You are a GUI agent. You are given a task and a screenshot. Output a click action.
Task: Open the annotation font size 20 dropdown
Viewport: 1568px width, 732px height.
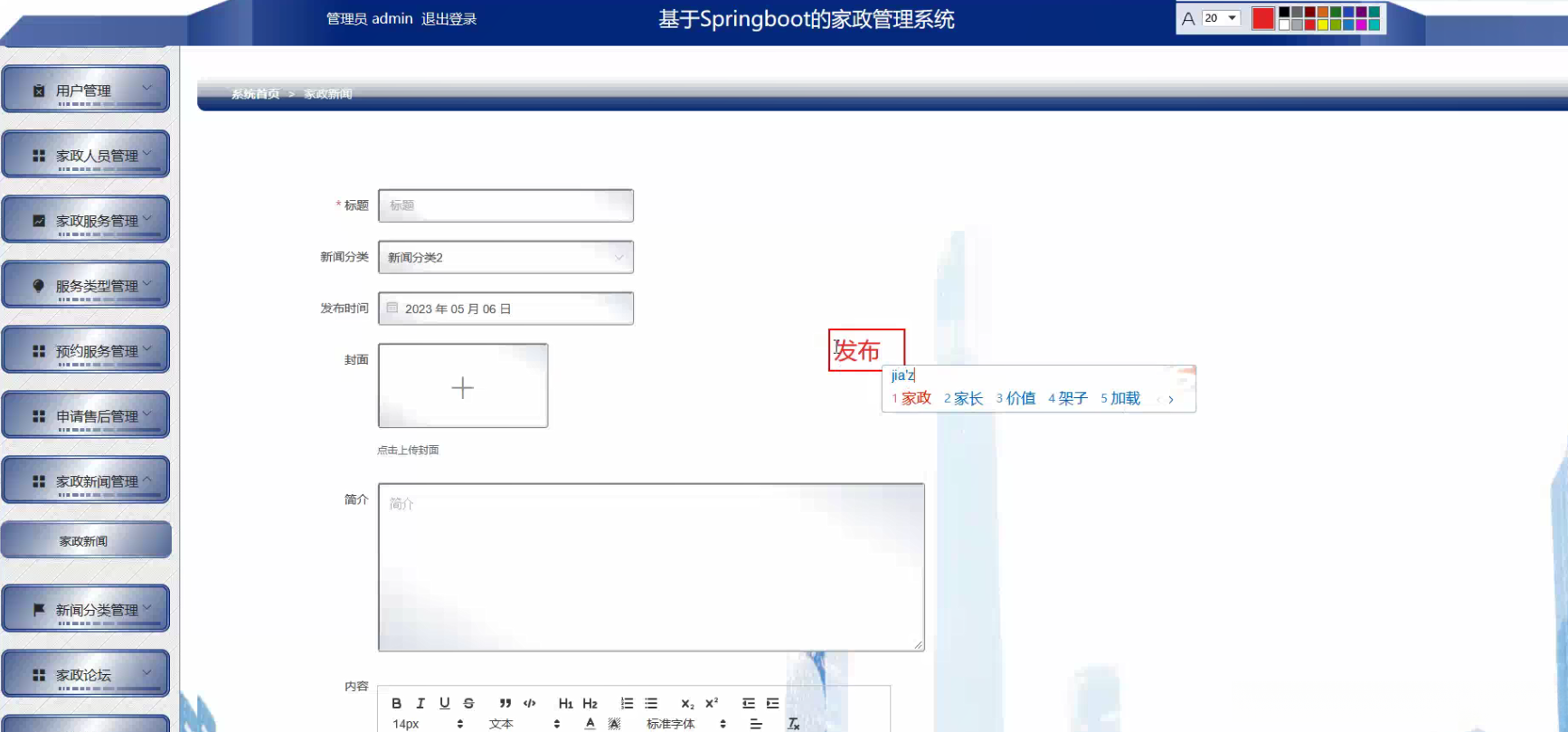[x=1221, y=18]
